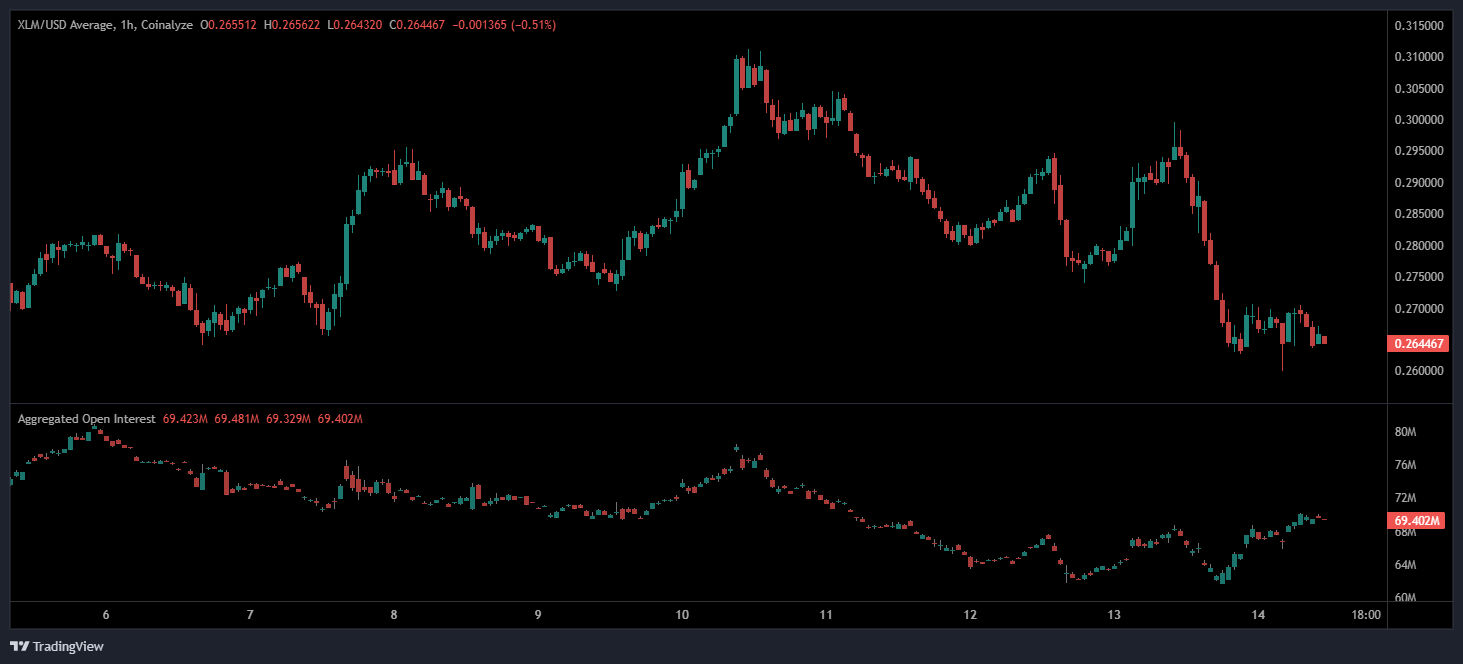Click the red current price tag 0.264467
The image size is (1463, 664).
coord(1418,344)
